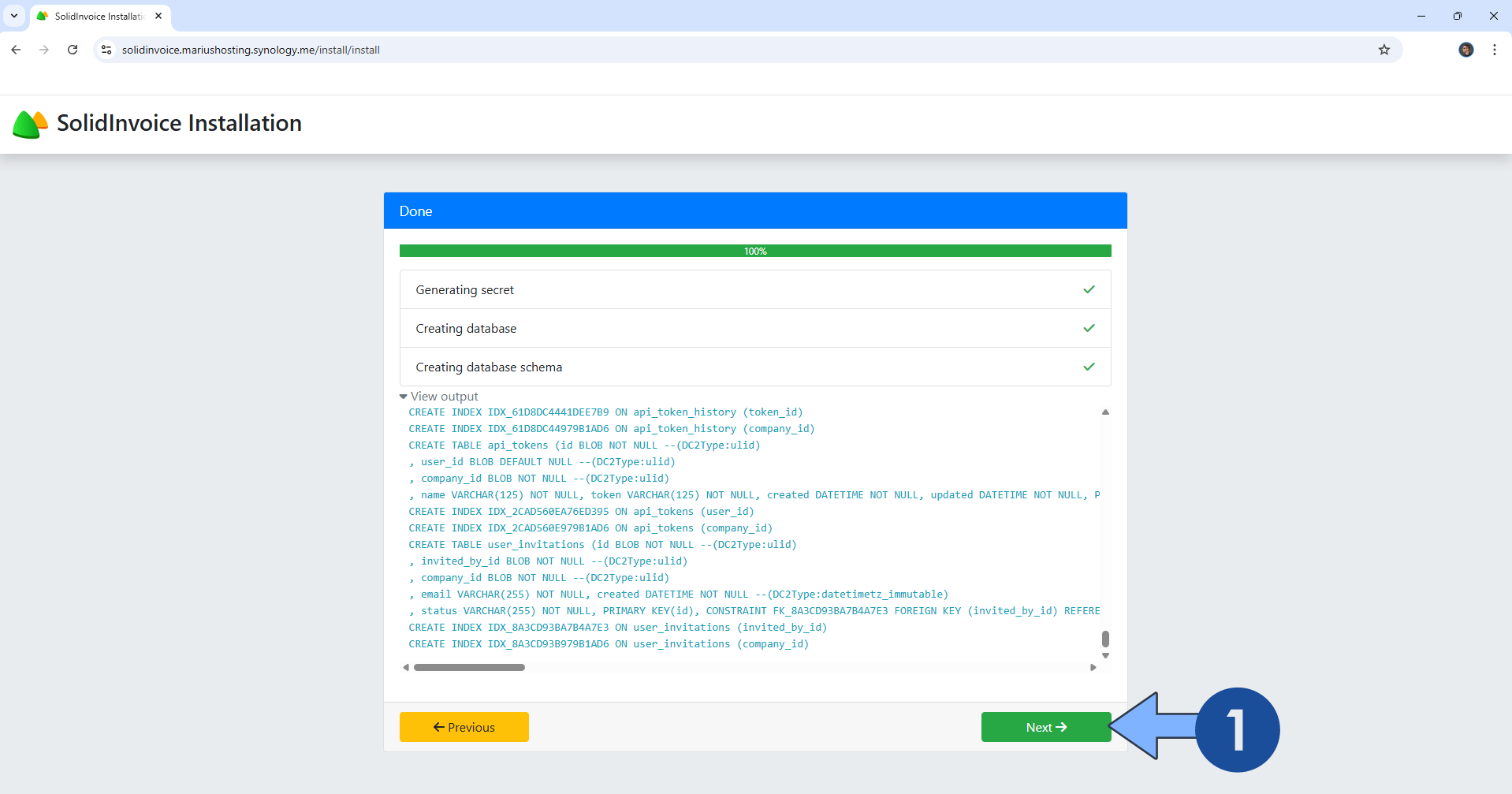Click the 'user_id BLOB DEFAULT NULL' output line
This screenshot has height=794, width=1512.
[542, 462]
